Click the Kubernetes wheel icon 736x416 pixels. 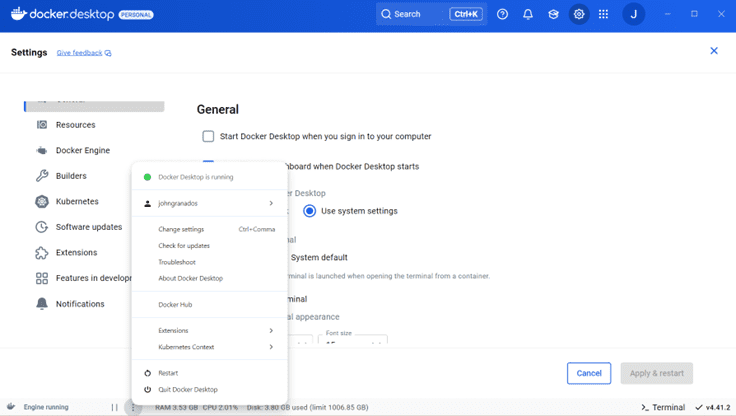[42, 201]
